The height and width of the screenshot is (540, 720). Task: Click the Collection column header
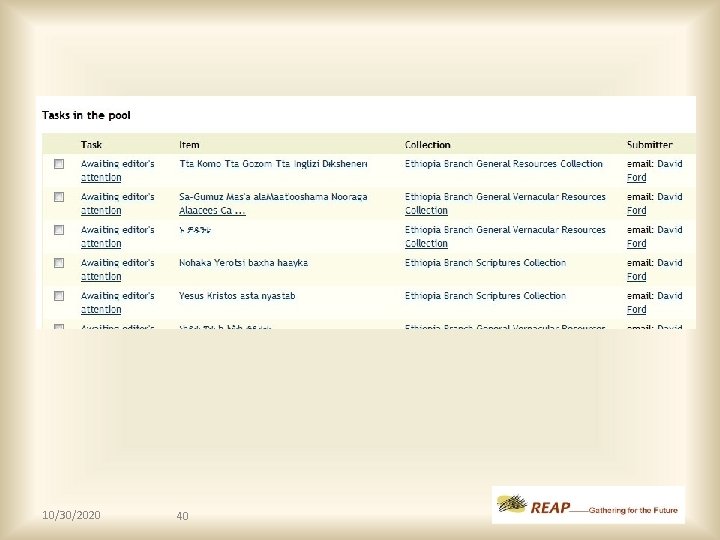click(x=428, y=145)
